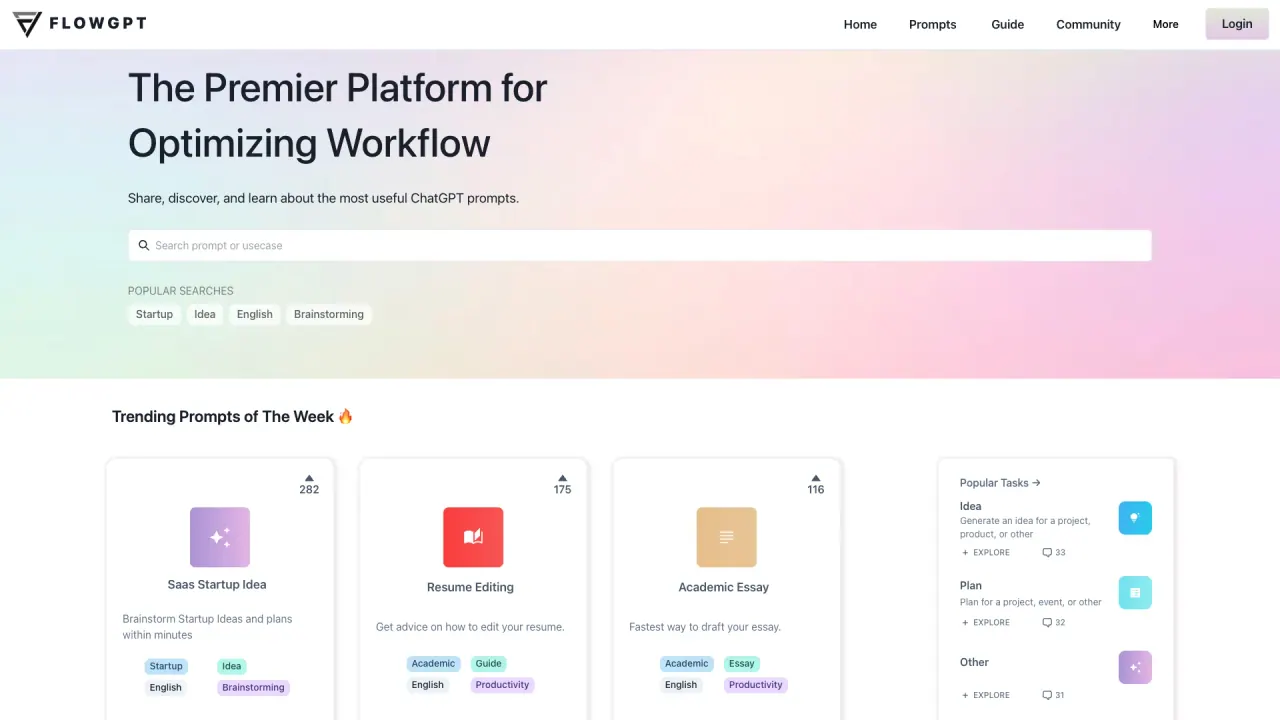Image resolution: width=1280 pixels, height=720 pixels.
Task: Click the Startup tag on Saas card
Action: [166, 666]
